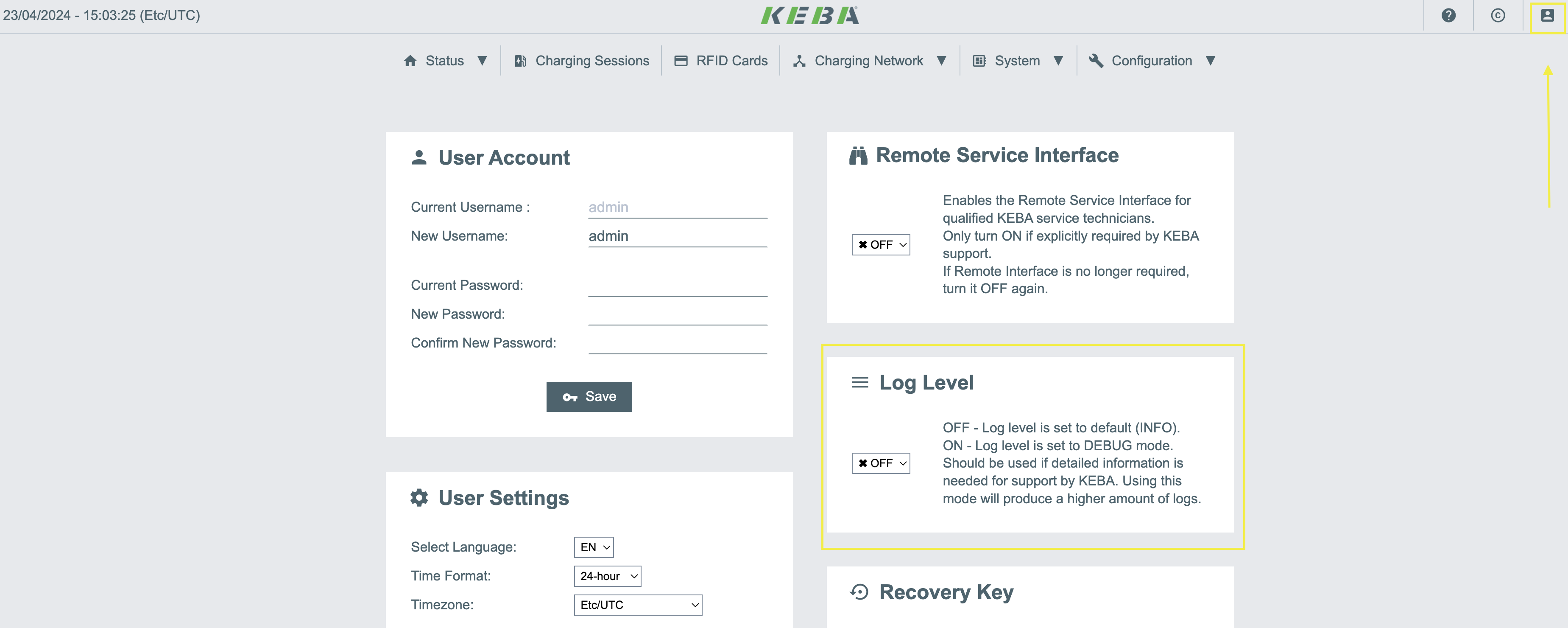This screenshot has width=1568, height=628.
Task: Click the Current Password field
Action: pos(677,286)
